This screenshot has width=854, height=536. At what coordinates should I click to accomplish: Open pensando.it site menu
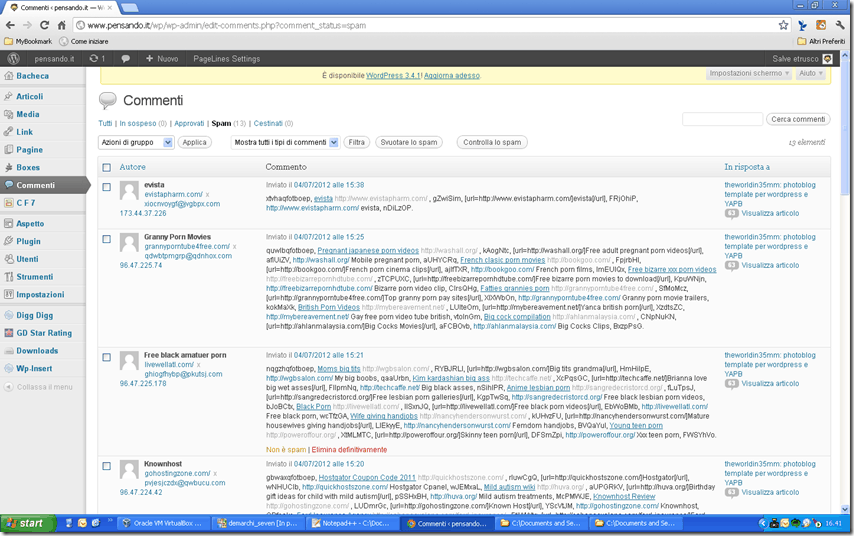[x=54, y=59]
